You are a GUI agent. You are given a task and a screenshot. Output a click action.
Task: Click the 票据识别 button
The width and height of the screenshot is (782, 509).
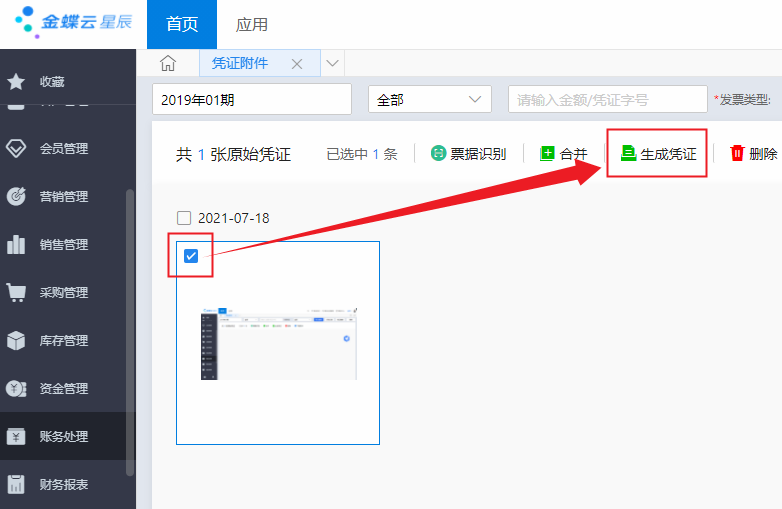[x=468, y=154]
